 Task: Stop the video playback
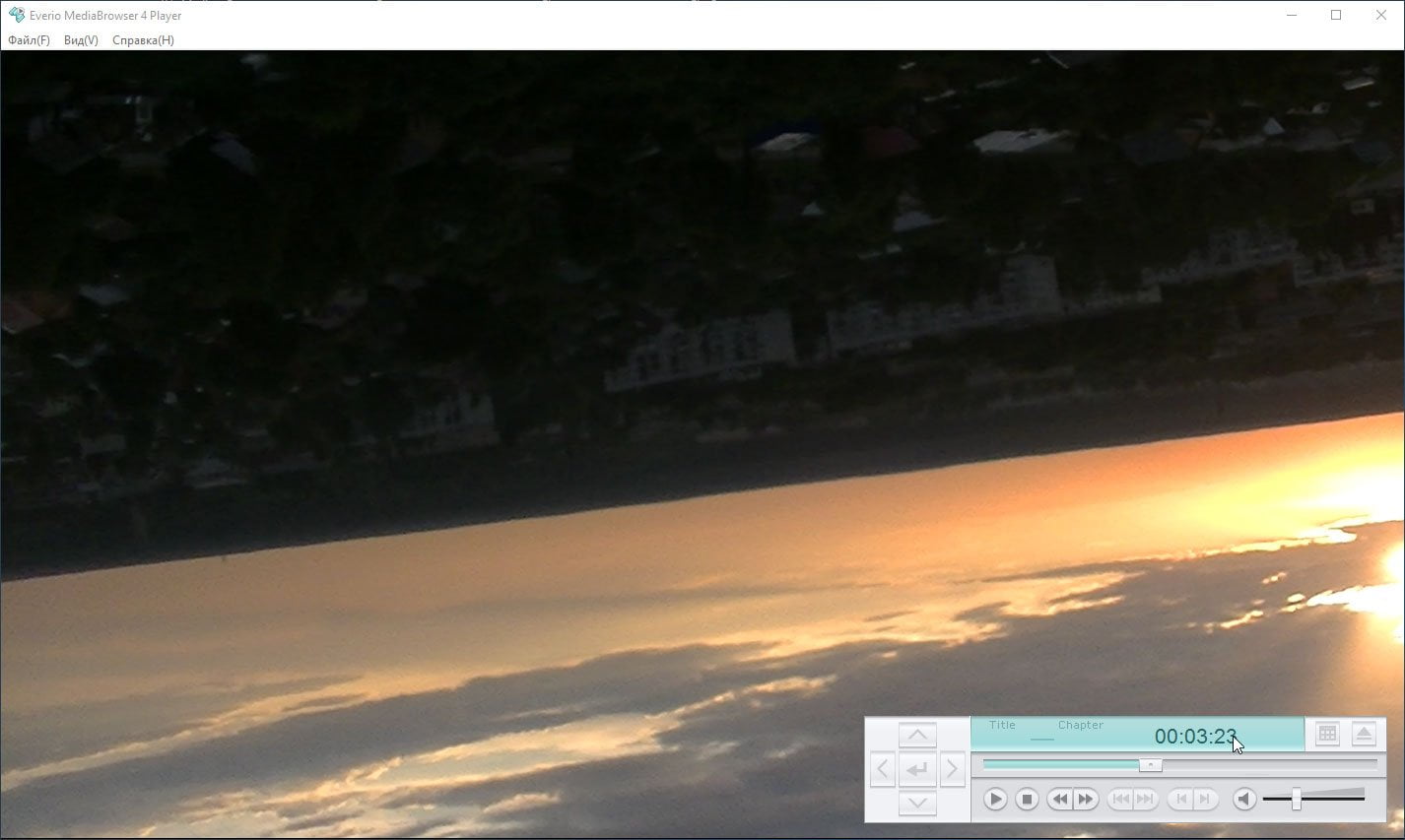(1027, 800)
